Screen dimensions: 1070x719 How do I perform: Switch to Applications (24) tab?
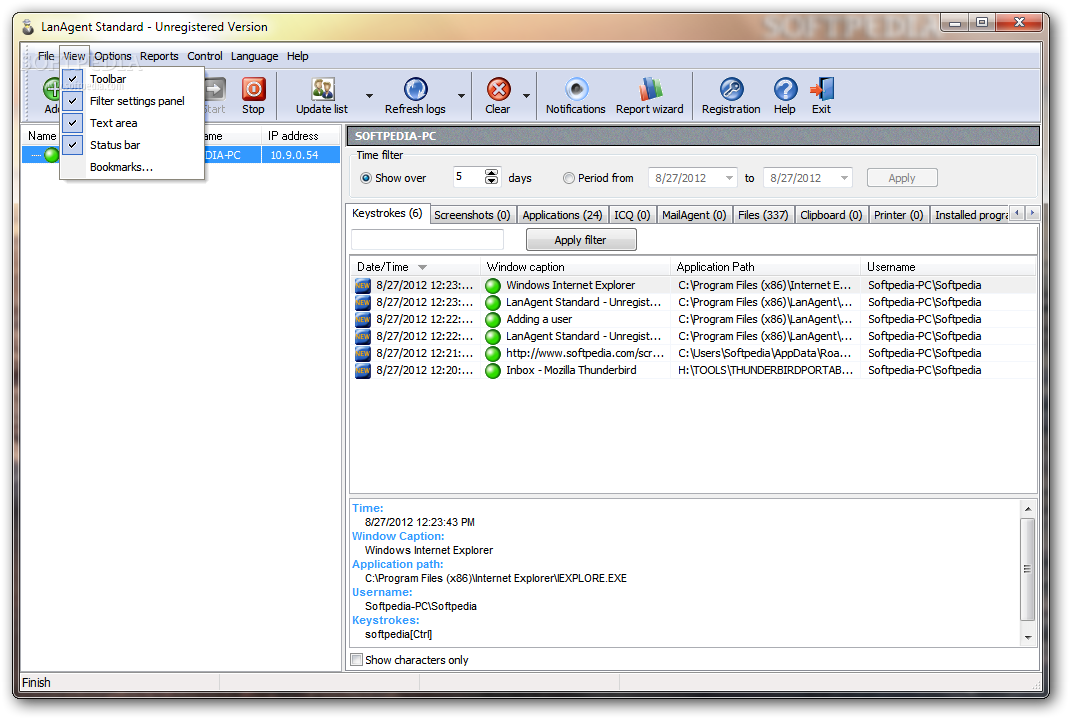point(562,215)
